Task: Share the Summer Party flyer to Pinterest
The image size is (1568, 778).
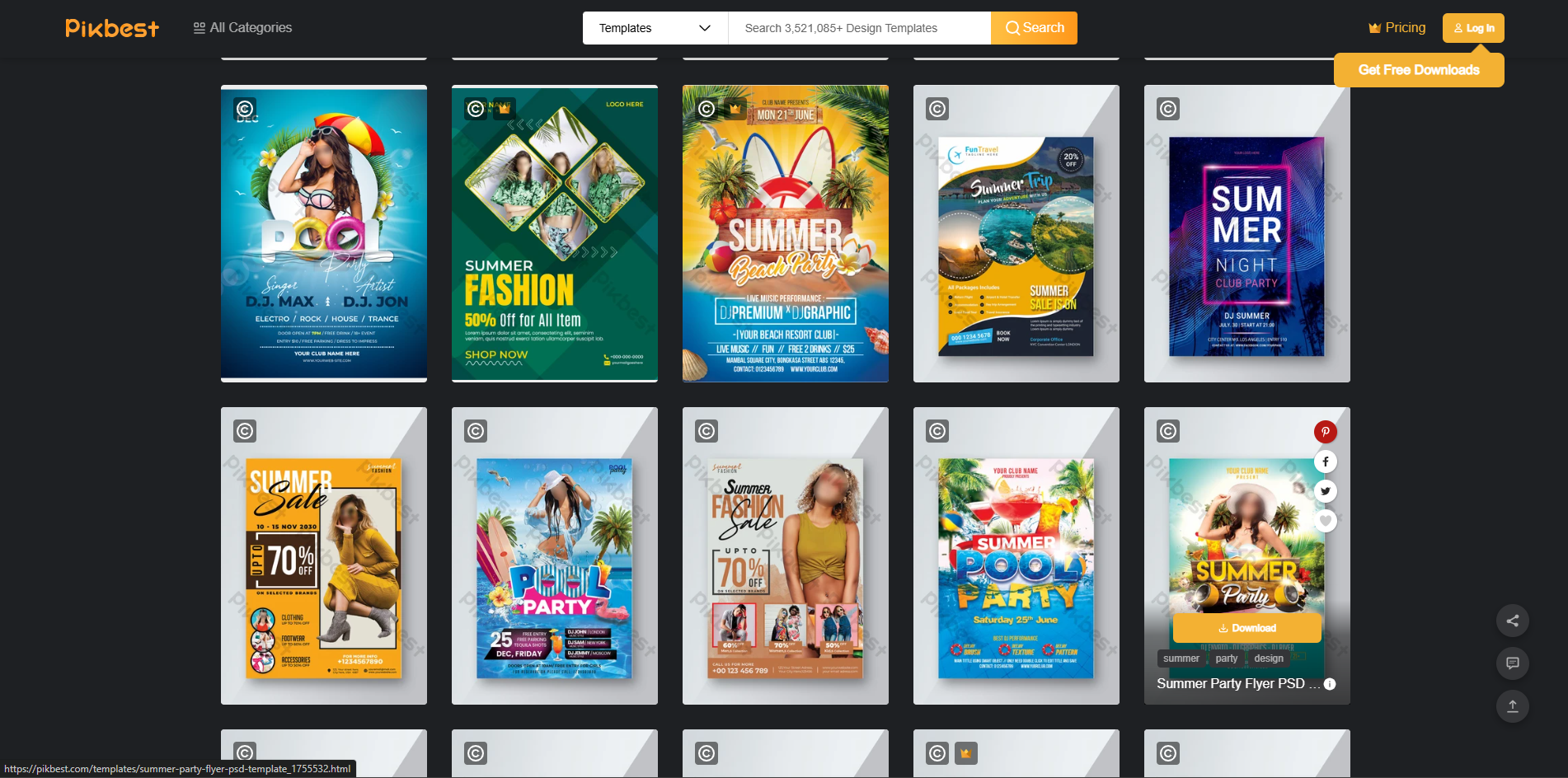Action: point(1325,431)
